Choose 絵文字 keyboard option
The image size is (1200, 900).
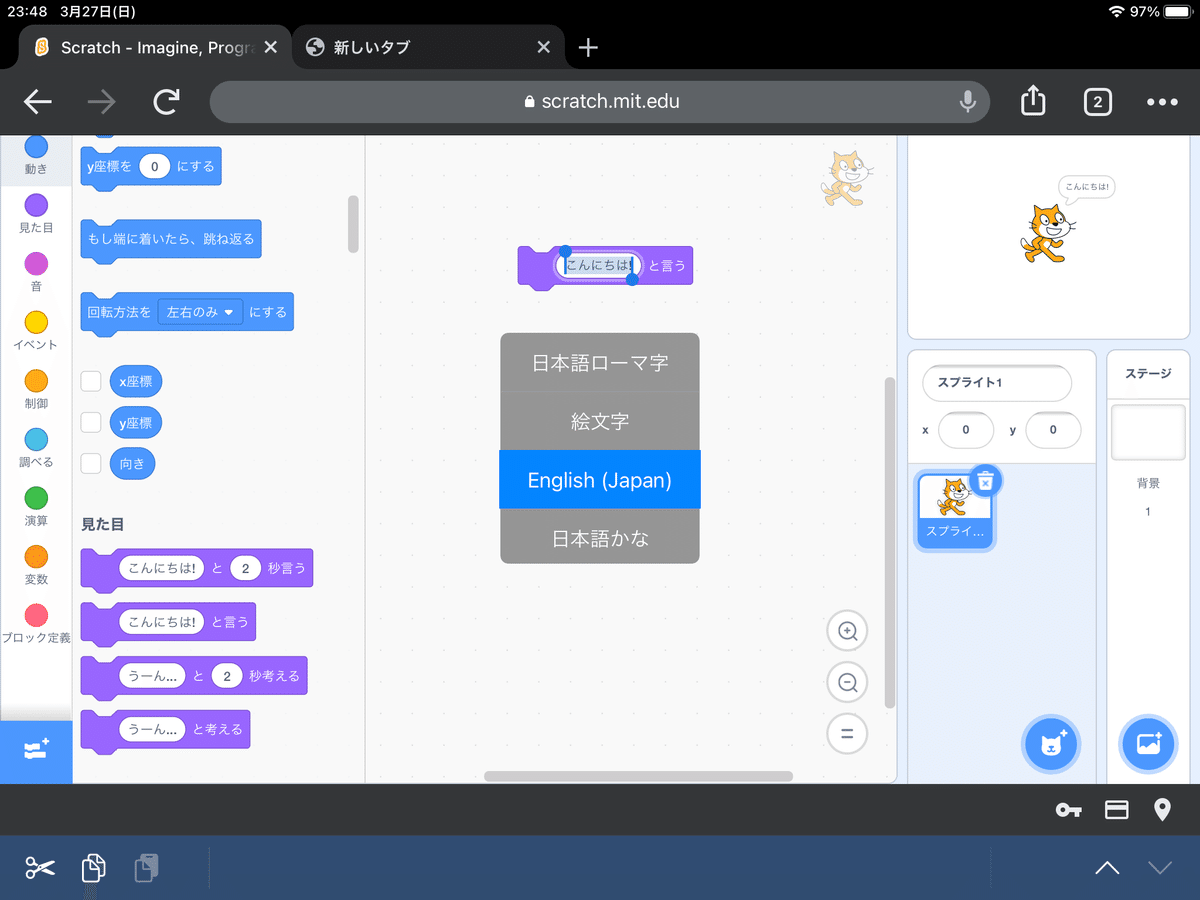(x=600, y=421)
